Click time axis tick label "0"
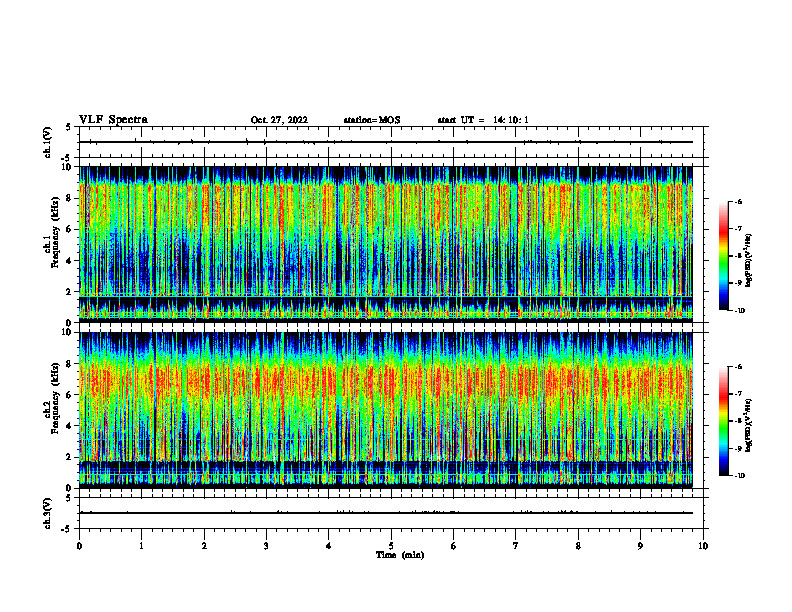This screenshot has width=792, height=612. click(79, 546)
